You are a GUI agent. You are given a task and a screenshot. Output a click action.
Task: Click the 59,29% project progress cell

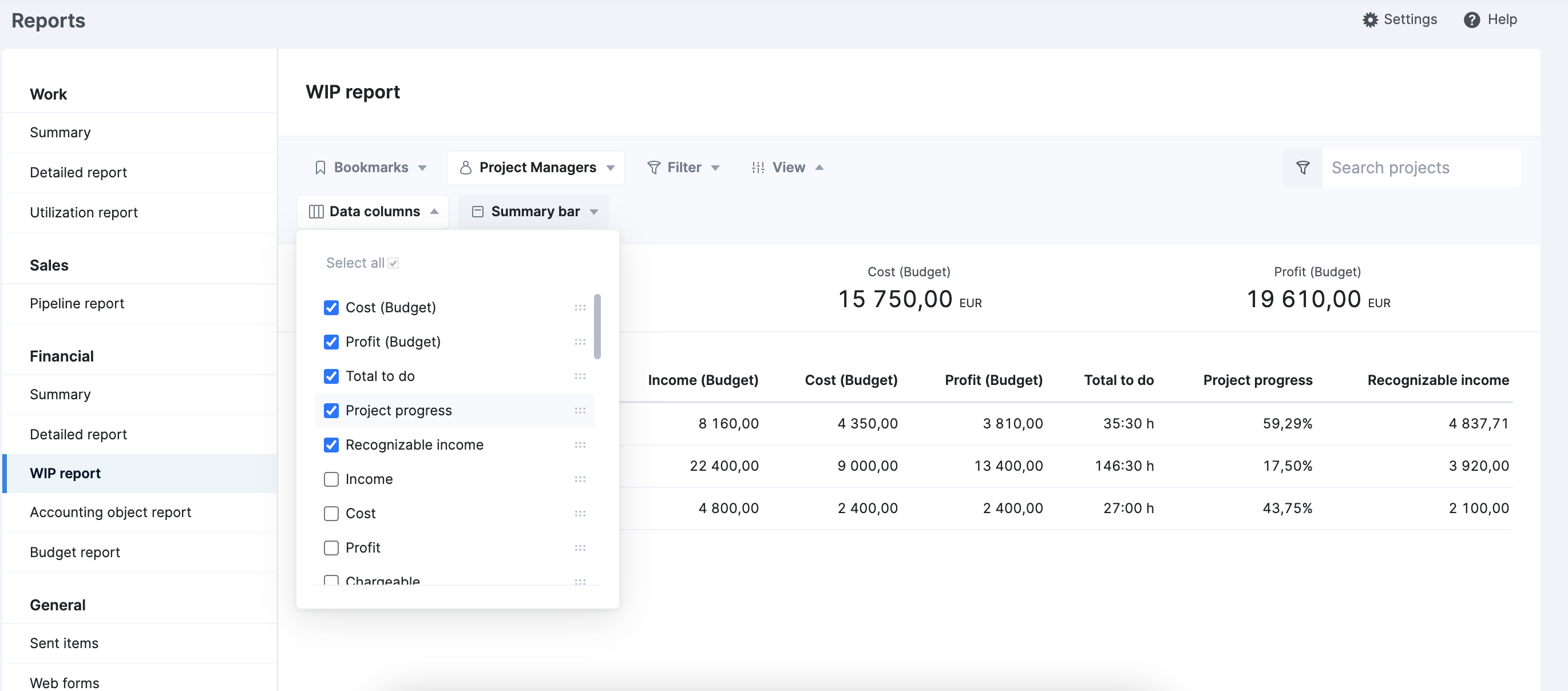coord(1288,424)
